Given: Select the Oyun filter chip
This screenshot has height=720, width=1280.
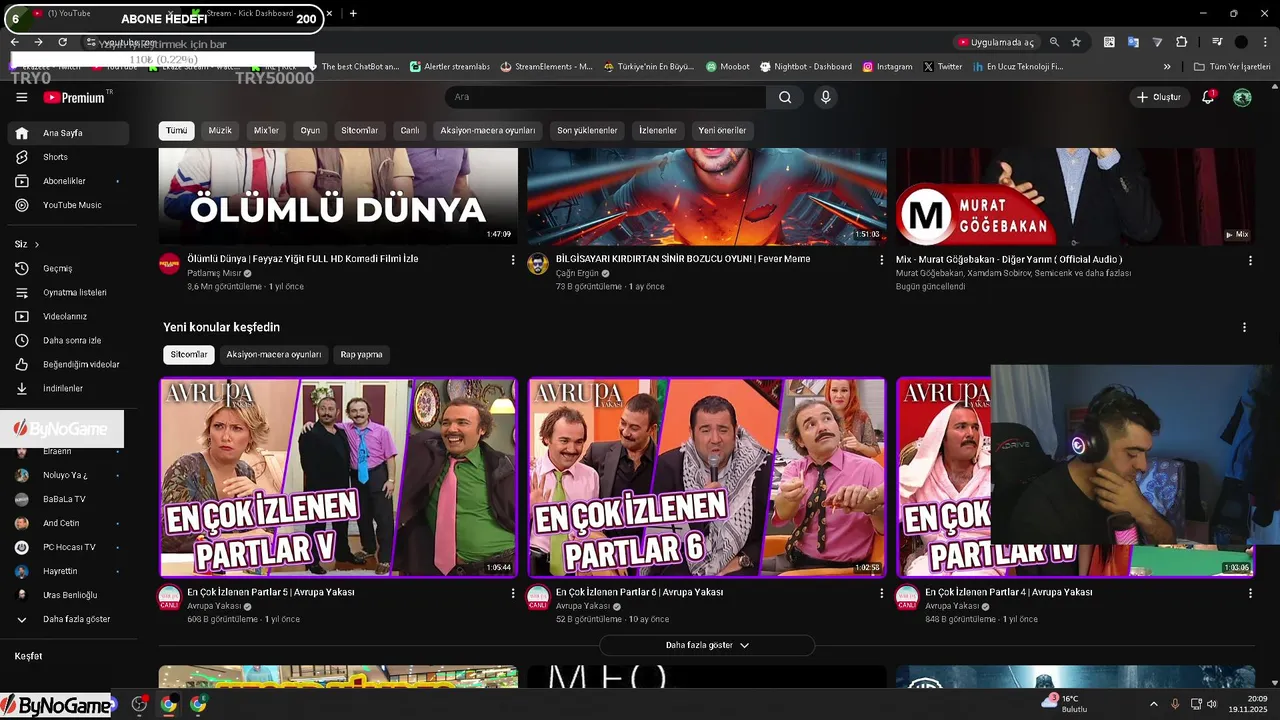Looking at the screenshot, I should (310, 131).
